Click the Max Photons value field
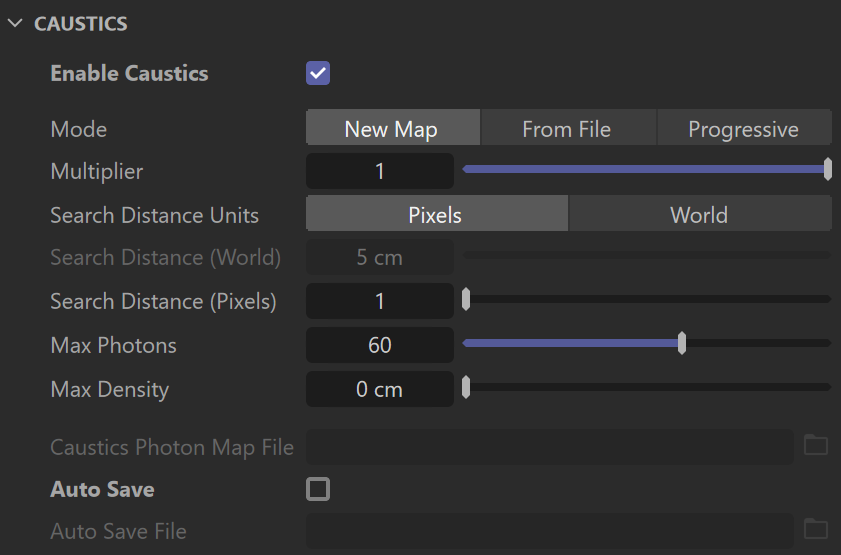This screenshot has width=841, height=555. pos(380,345)
